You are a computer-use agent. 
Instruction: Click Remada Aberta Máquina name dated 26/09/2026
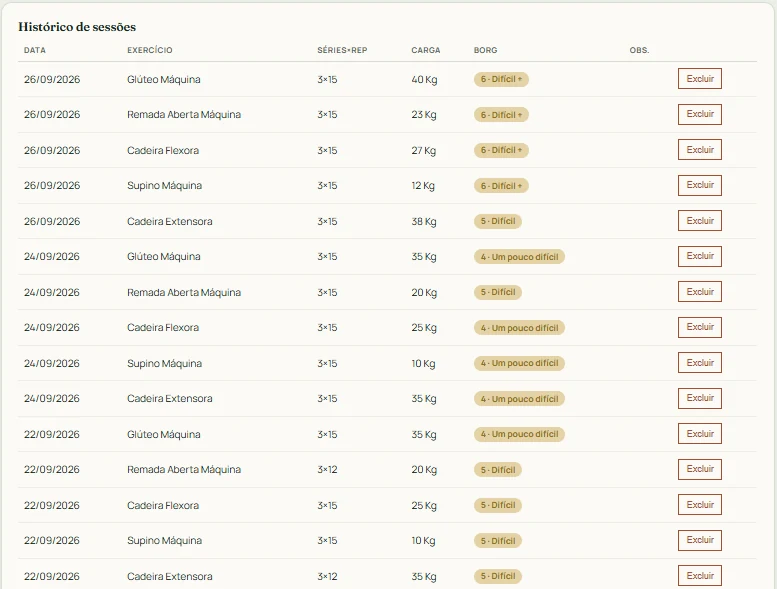point(184,115)
